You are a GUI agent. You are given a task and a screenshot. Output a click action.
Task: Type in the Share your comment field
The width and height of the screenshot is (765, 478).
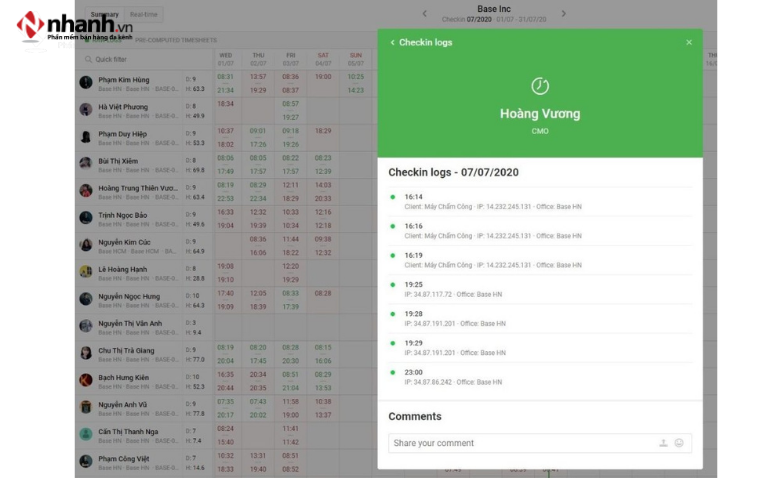520,443
